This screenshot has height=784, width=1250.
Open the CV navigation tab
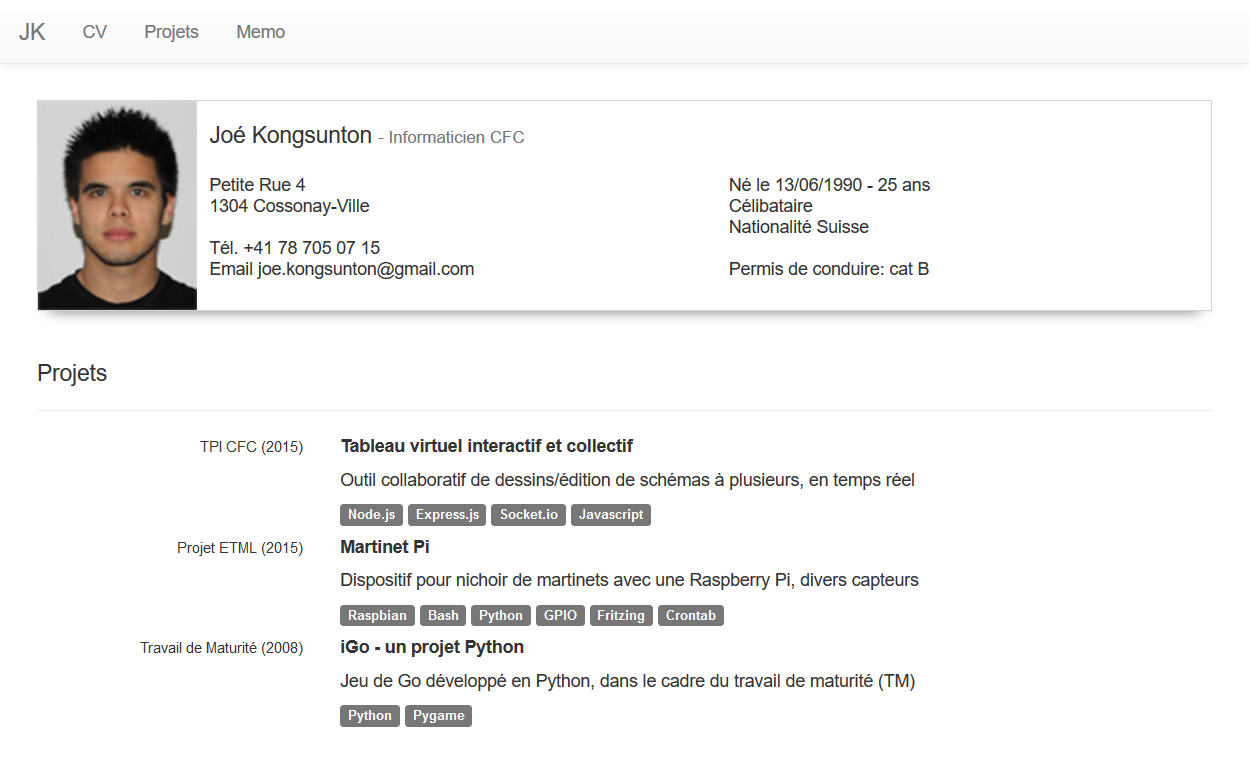tap(95, 32)
